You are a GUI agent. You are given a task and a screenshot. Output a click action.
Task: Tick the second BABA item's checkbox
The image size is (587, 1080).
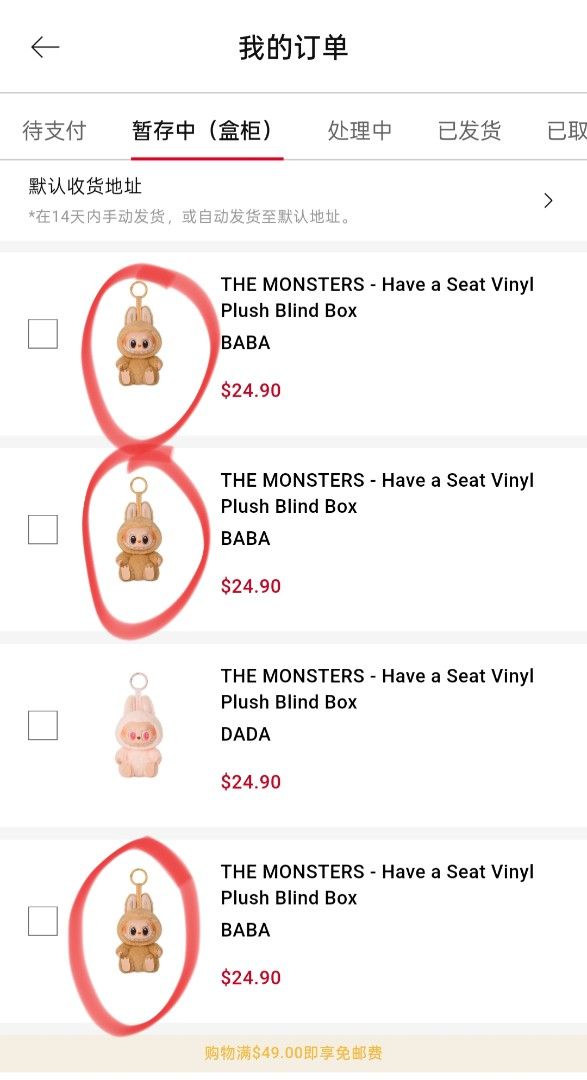click(x=44, y=529)
